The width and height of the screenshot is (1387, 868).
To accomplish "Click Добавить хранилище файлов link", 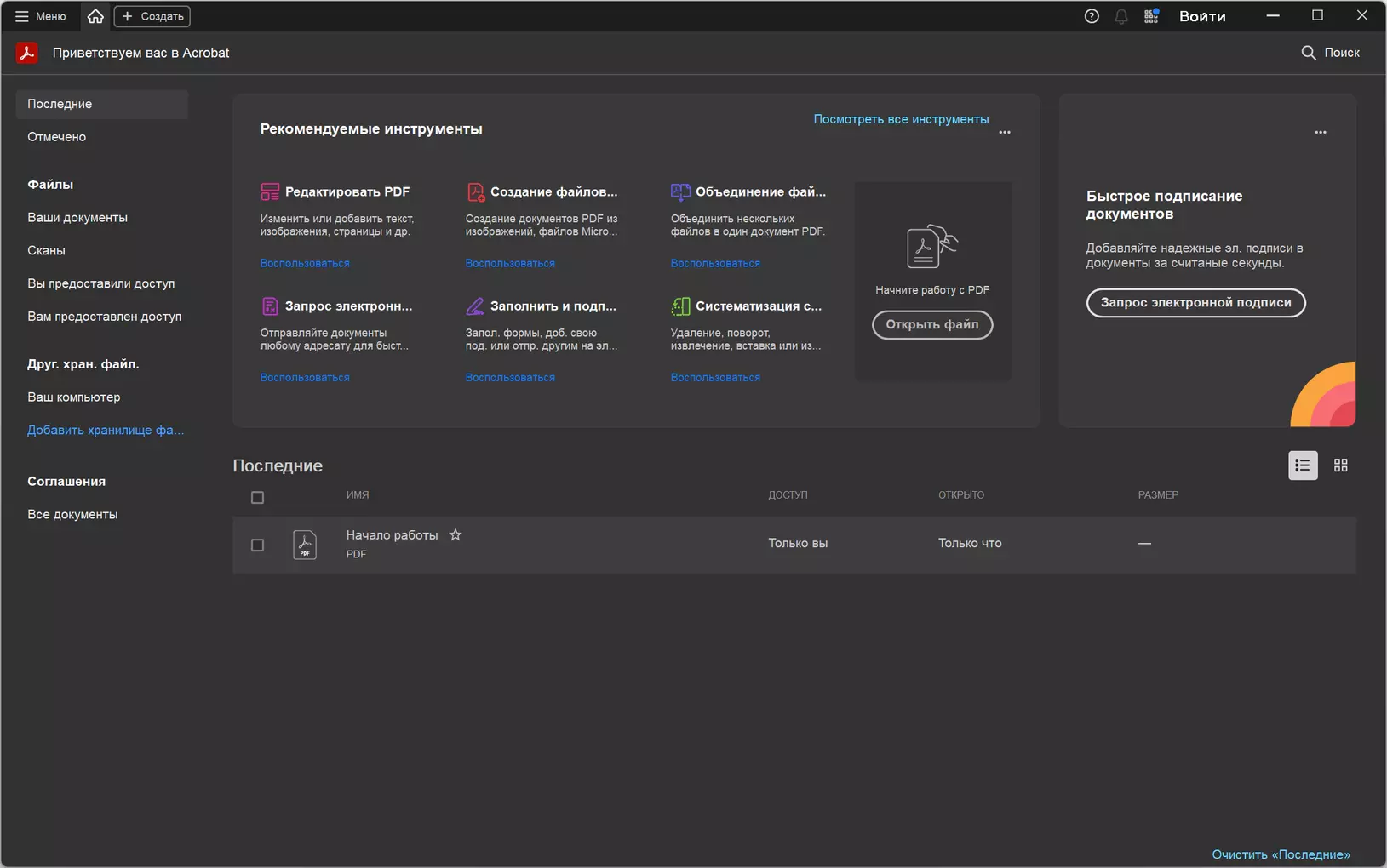I will pyautogui.click(x=106, y=431).
